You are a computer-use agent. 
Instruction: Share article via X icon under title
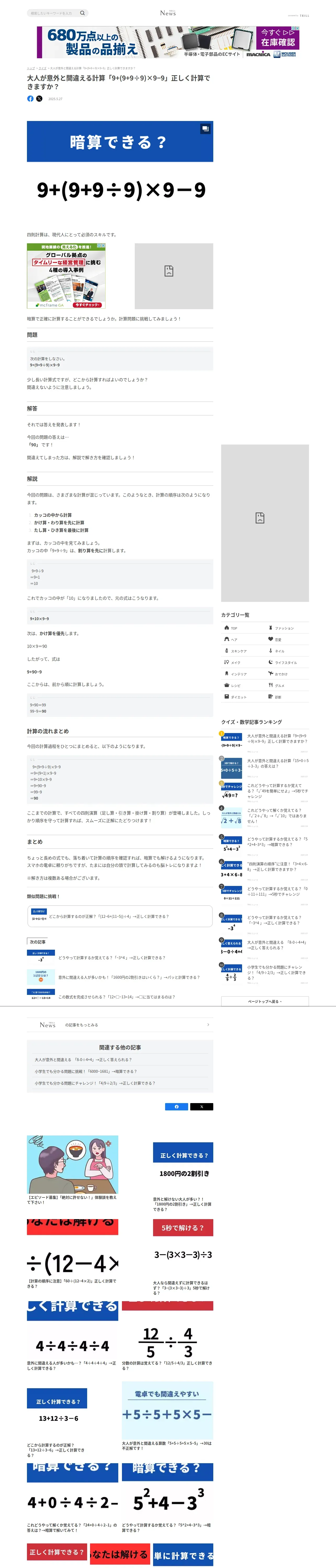click(40, 99)
